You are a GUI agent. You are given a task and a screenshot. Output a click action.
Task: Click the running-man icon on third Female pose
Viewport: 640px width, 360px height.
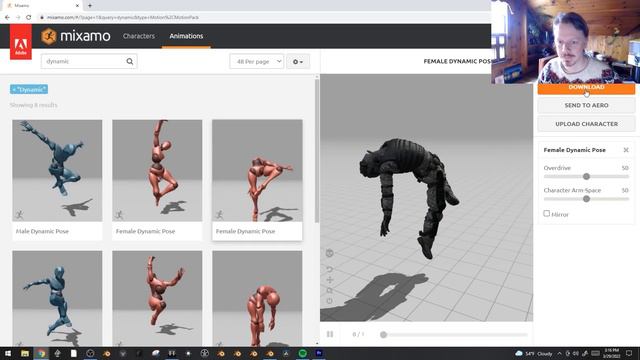219,215
